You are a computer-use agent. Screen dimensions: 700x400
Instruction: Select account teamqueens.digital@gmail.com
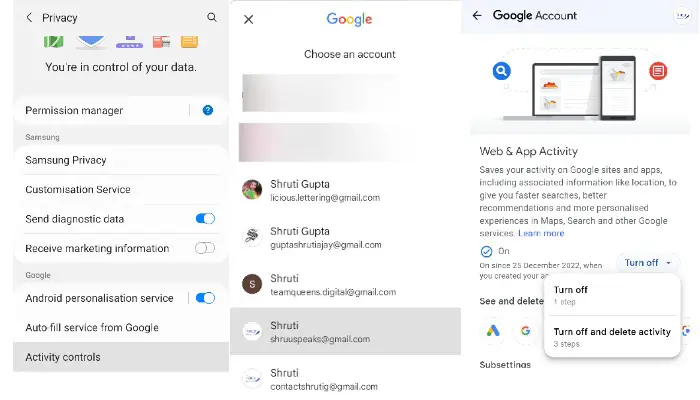[x=345, y=285]
